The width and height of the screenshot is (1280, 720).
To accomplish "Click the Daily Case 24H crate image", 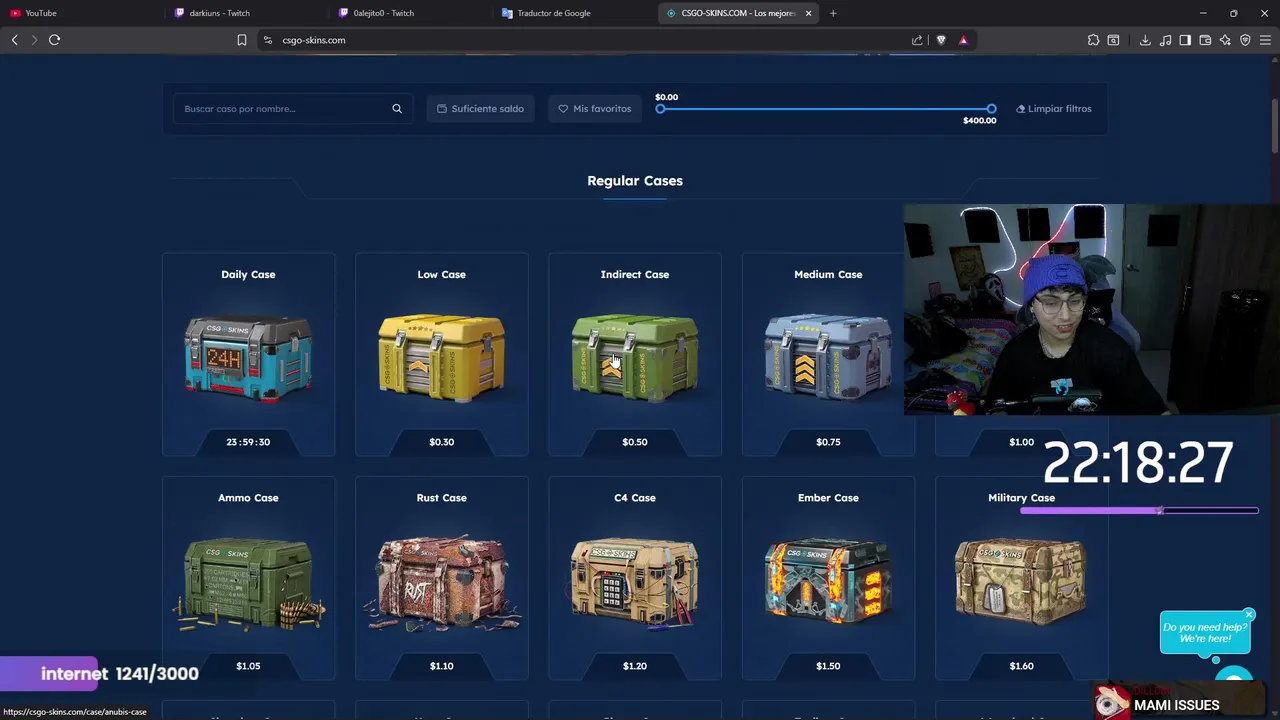I will coord(248,358).
